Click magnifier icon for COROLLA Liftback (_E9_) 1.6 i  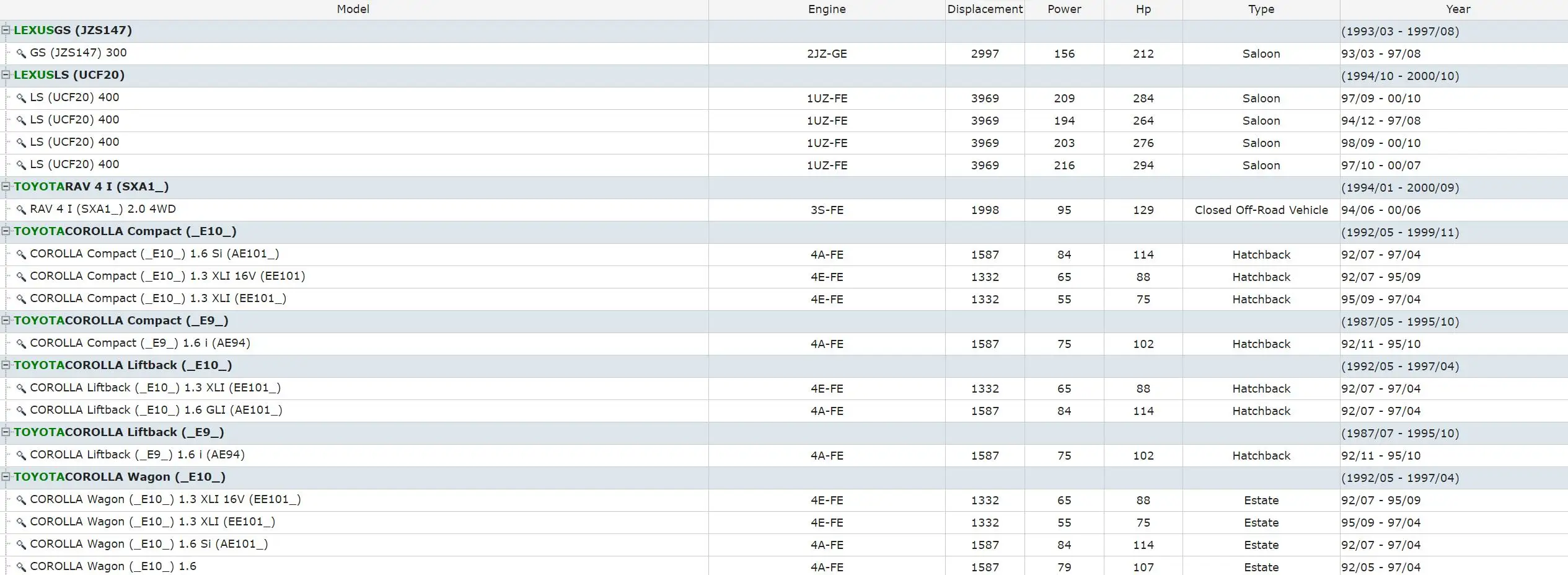click(21, 455)
